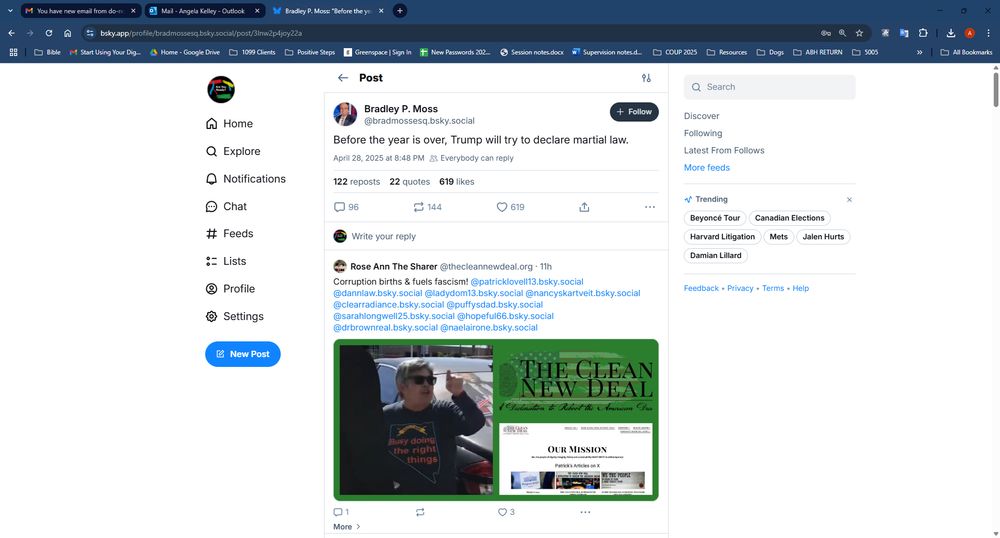The image size is (1000, 538).
Task: Reply icon on Rose Ann's post
Action: (341, 512)
